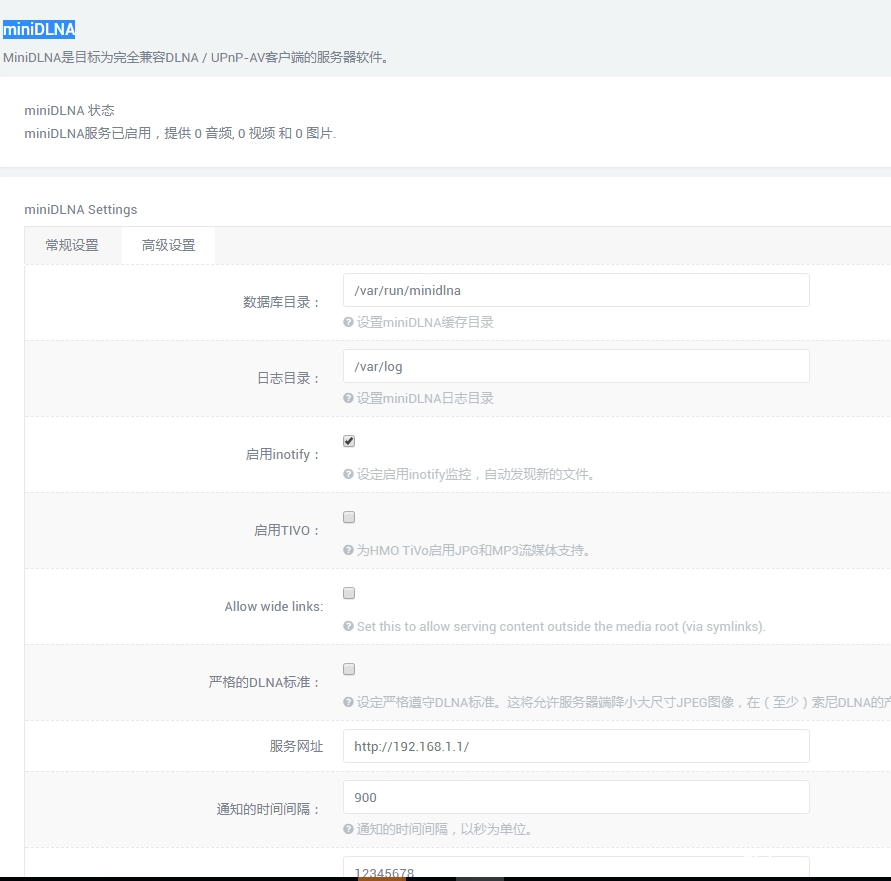The height and width of the screenshot is (881, 891).
Task: Disable the 启用inotify checkbox
Action: 349,441
